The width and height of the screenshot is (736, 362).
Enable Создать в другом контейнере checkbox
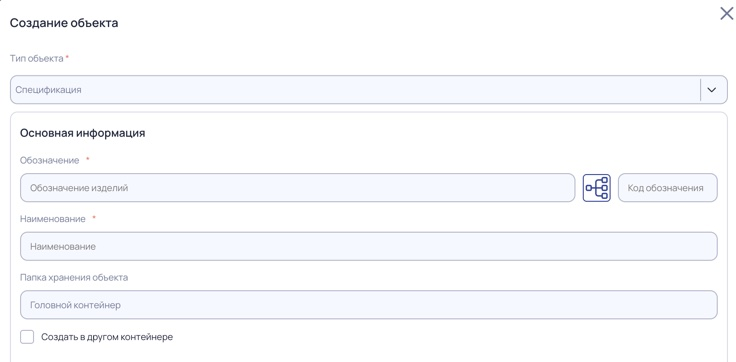coord(27,337)
